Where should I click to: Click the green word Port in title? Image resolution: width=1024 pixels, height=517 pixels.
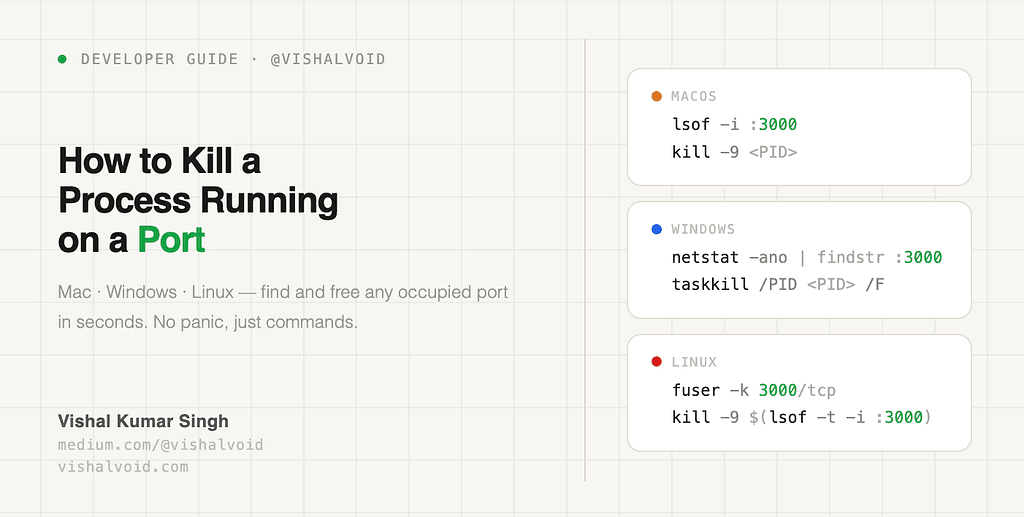point(171,240)
